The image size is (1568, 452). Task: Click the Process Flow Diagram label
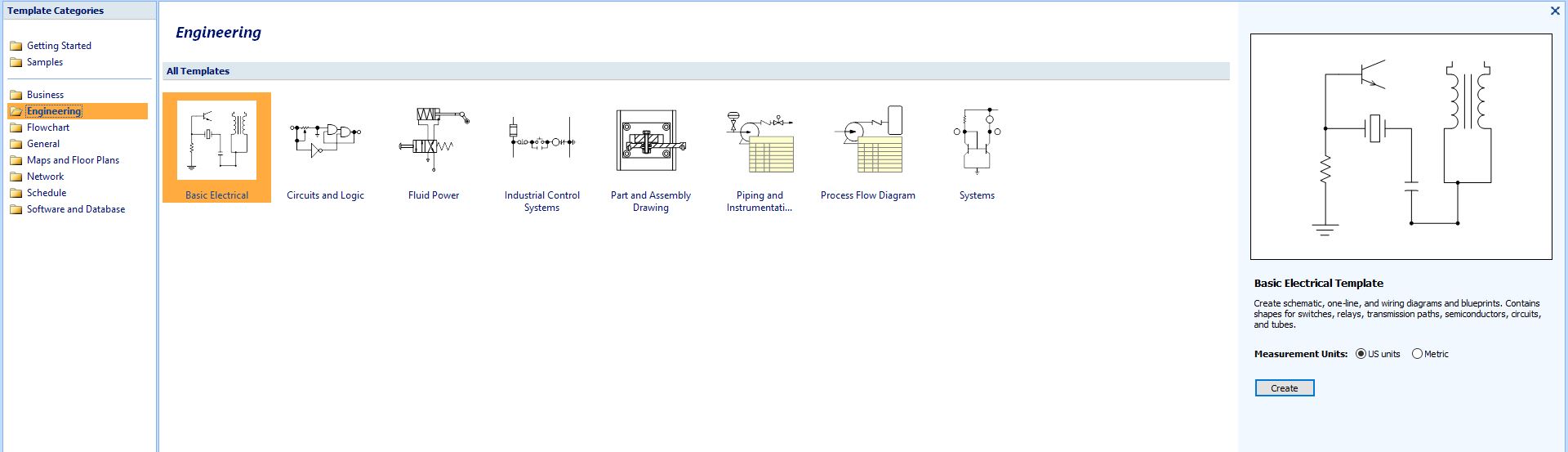pos(868,195)
